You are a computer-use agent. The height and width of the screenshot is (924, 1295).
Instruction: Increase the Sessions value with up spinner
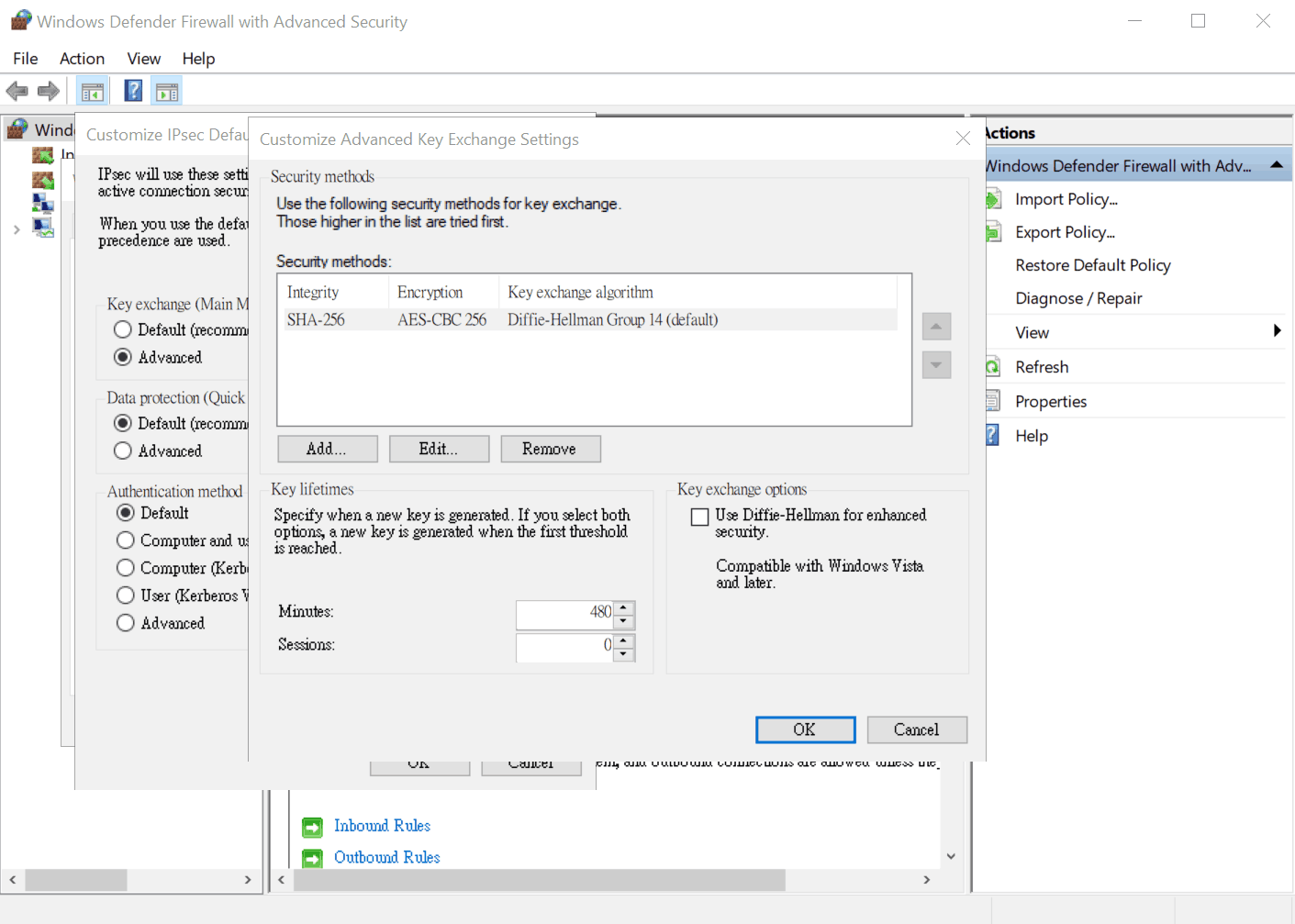(x=624, y=640)
